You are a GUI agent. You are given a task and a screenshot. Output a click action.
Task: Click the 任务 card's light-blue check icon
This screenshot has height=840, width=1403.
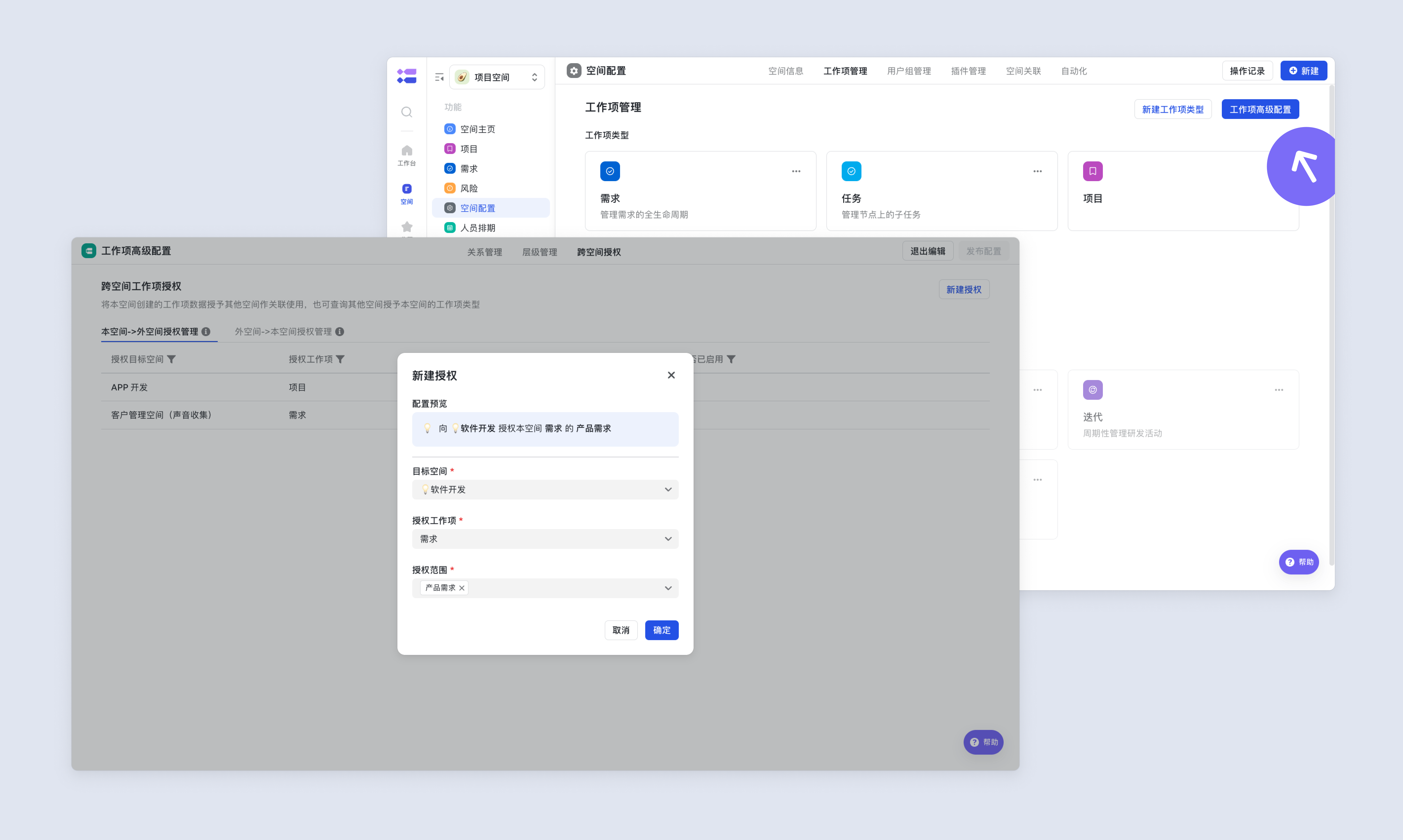coord(851,171)
